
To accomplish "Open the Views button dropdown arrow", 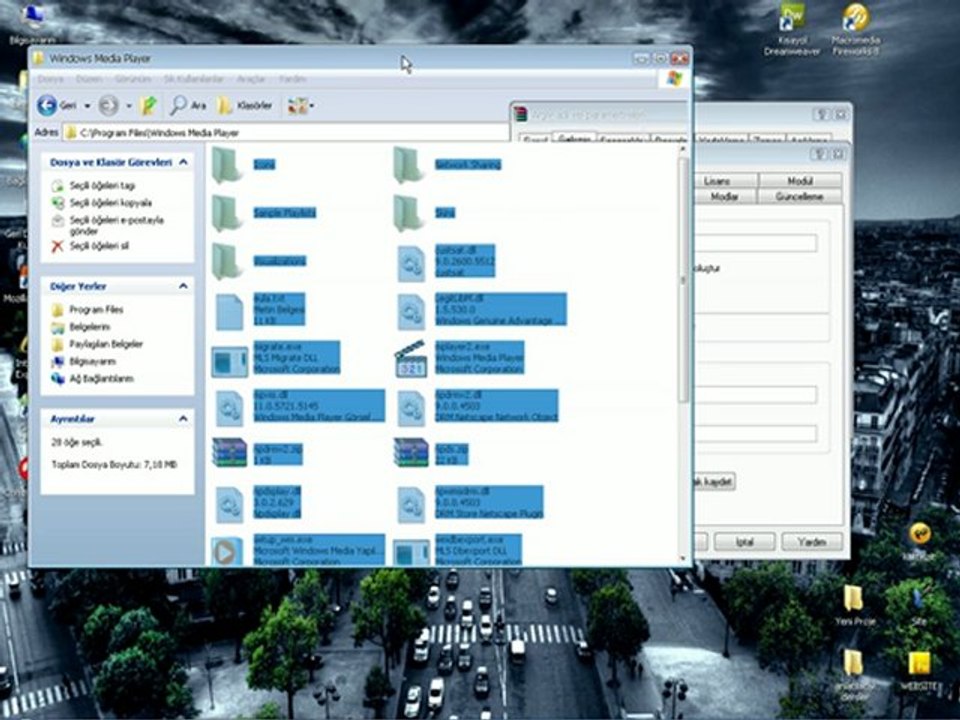I will pos(312,106).
